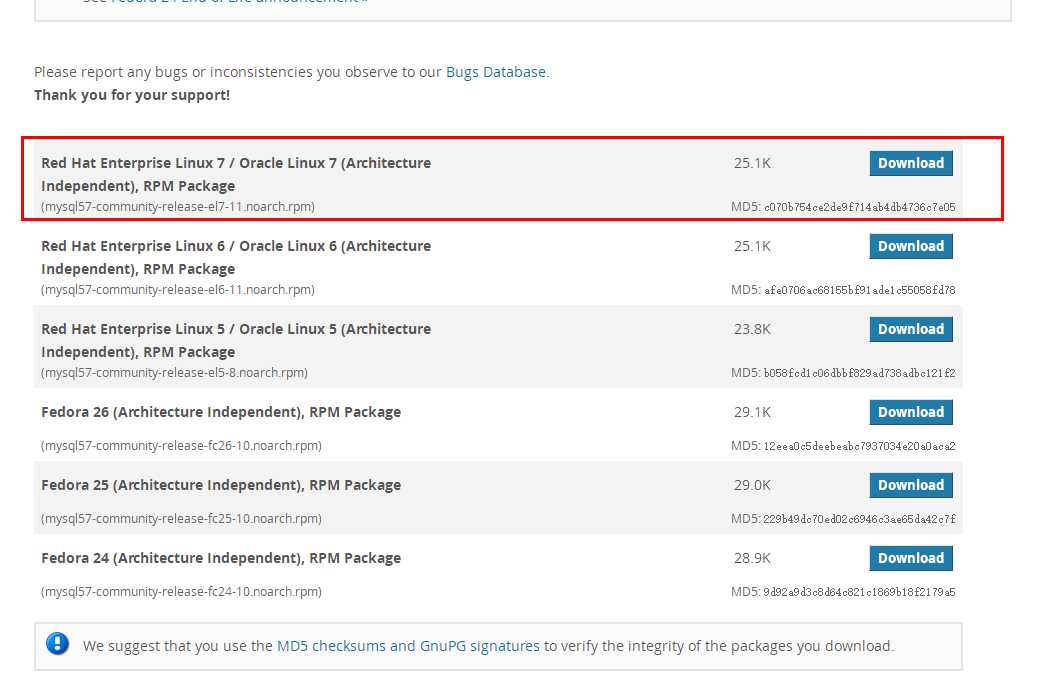Click the 23.8K file size value
This screenshot has height=673, width=1051.
[x=752, y=329]
